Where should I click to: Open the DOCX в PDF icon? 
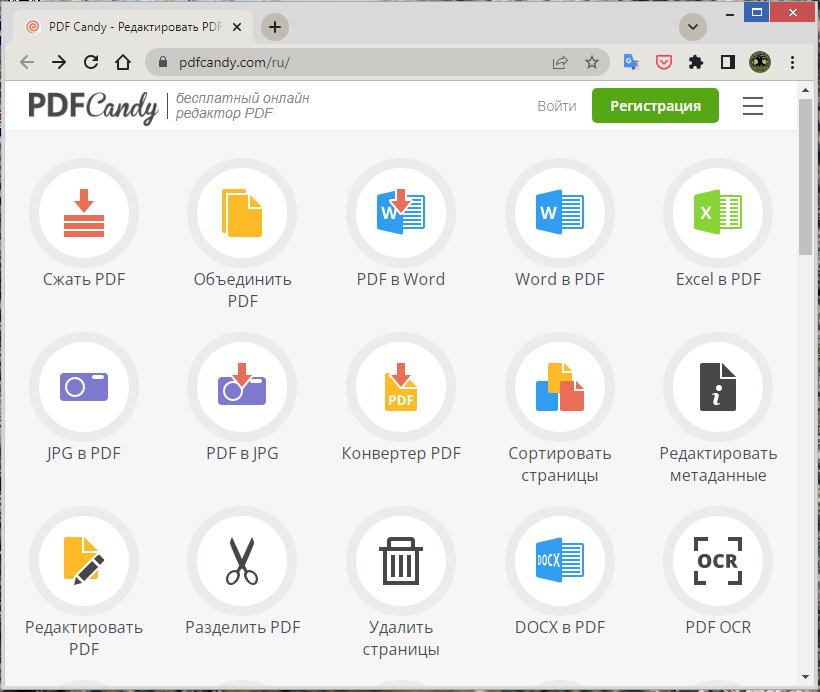tap(560, 561)
